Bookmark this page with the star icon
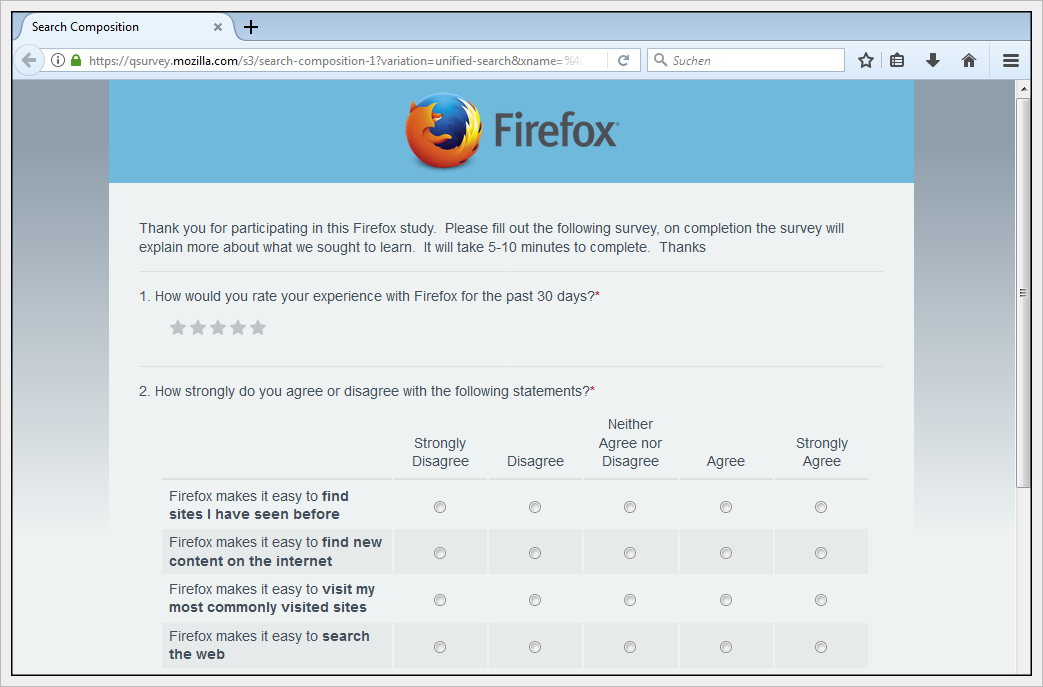The height and width of the screenshot is (687, 1043). pyautogui.click(x=865, y=61)
